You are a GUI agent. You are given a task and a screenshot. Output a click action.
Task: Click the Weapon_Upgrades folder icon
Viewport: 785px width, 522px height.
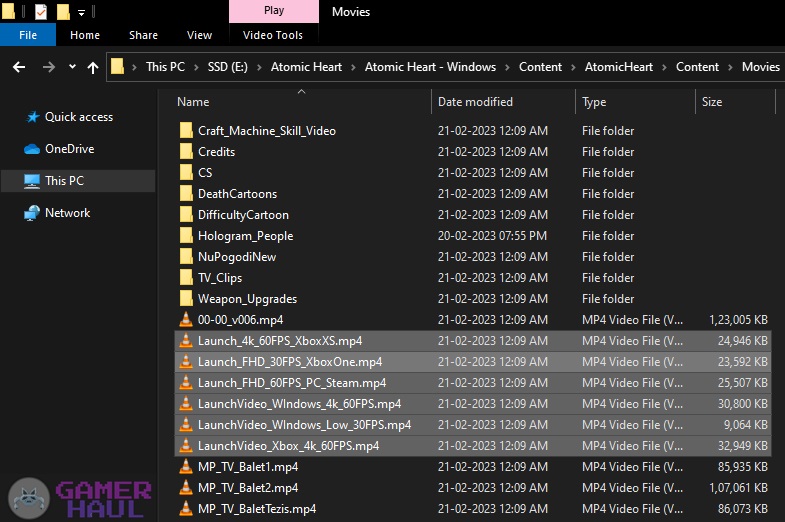(186, 299)
